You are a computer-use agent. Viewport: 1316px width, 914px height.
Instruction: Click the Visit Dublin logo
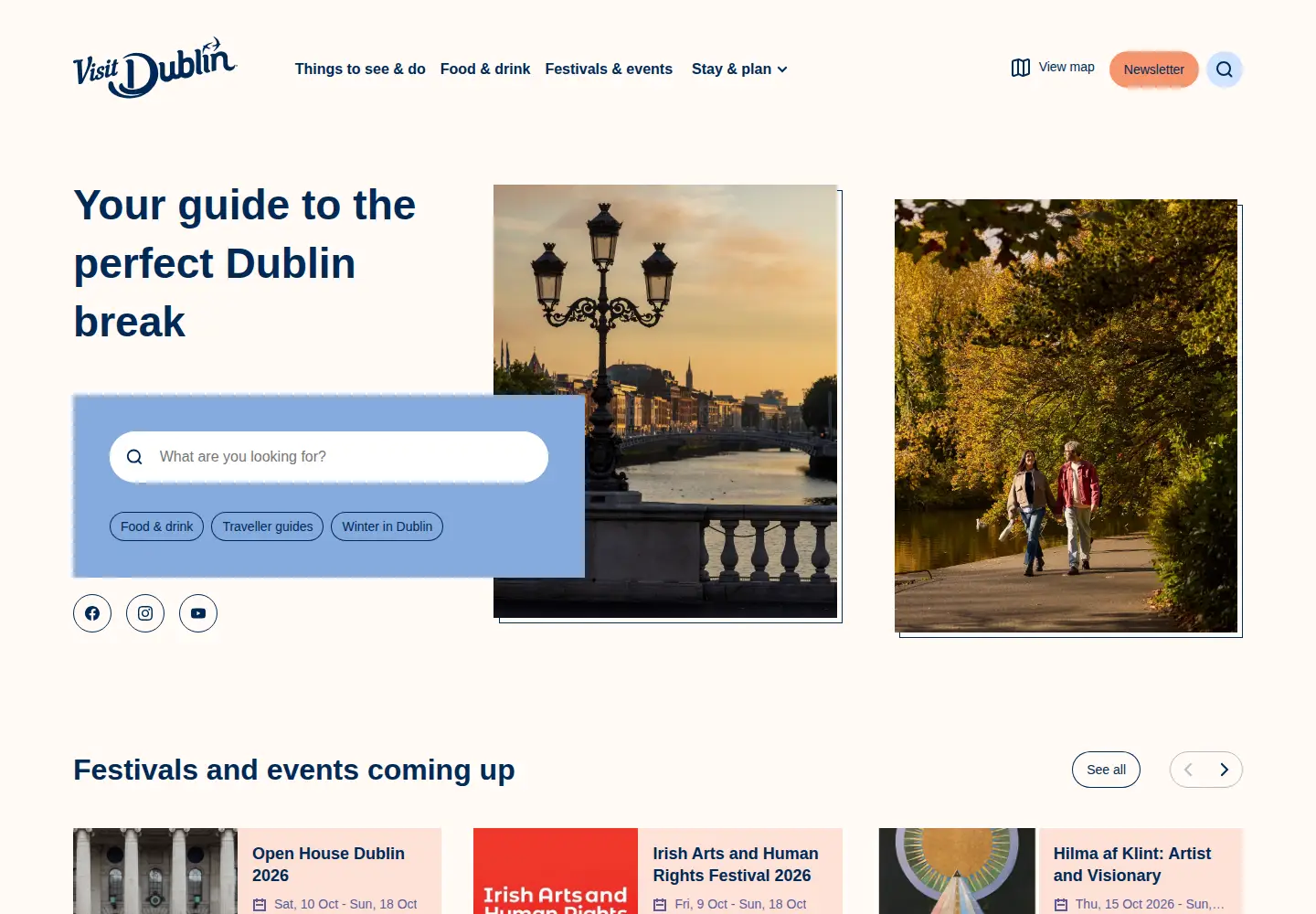tap(154, 68)
